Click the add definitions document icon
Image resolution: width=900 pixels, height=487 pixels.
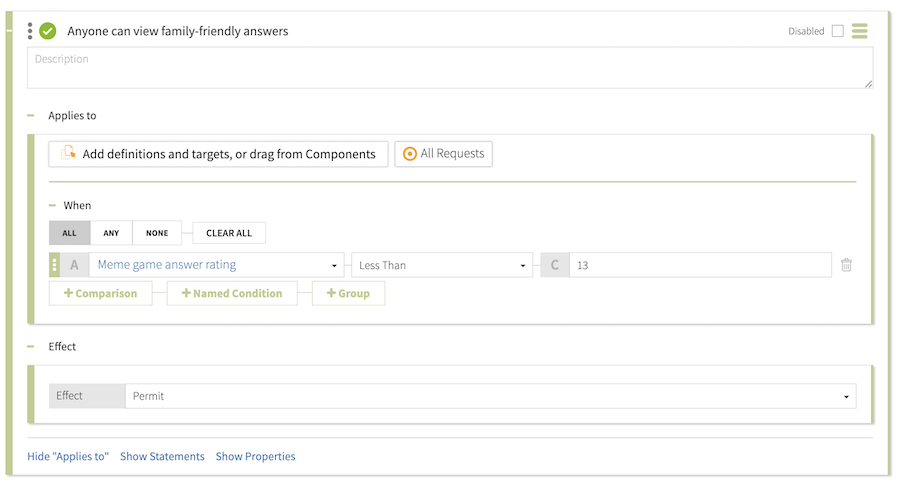68,154
